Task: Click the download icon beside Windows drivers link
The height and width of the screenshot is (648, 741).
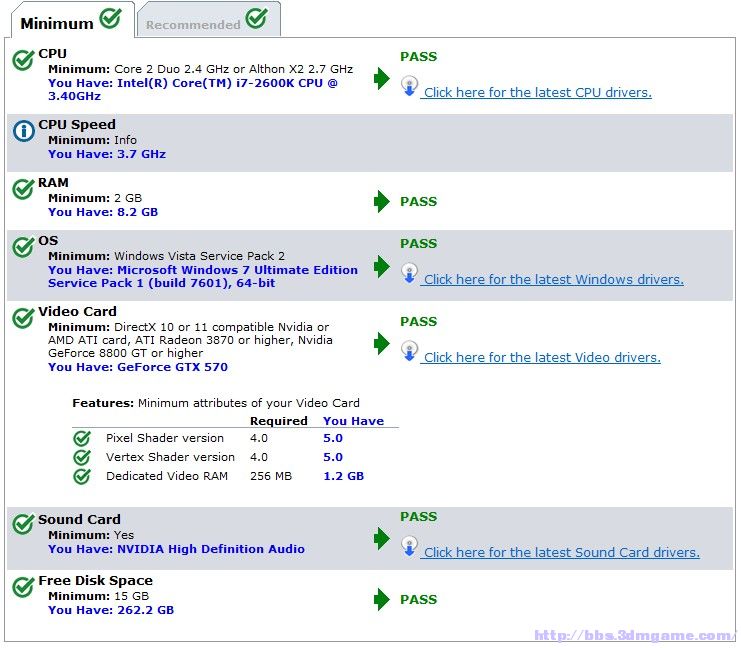Action: point(409,273)
